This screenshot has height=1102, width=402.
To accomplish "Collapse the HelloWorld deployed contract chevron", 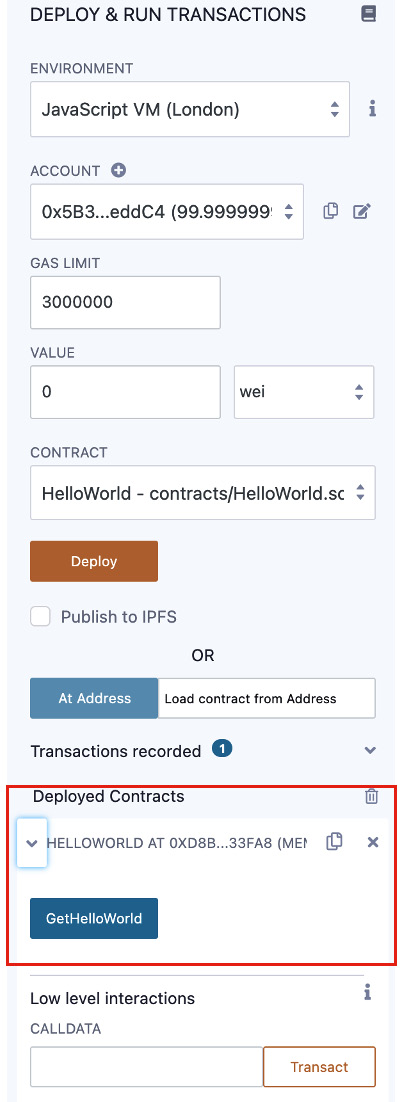I will [32, 843].
